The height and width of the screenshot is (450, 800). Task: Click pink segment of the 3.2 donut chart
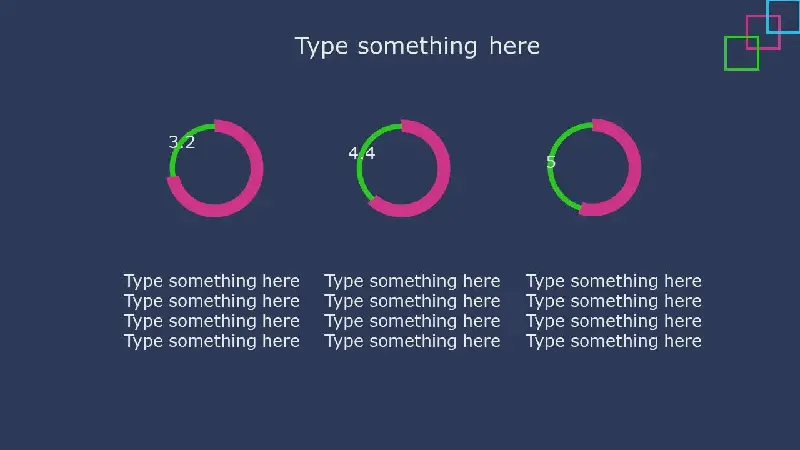click(257, 168)
